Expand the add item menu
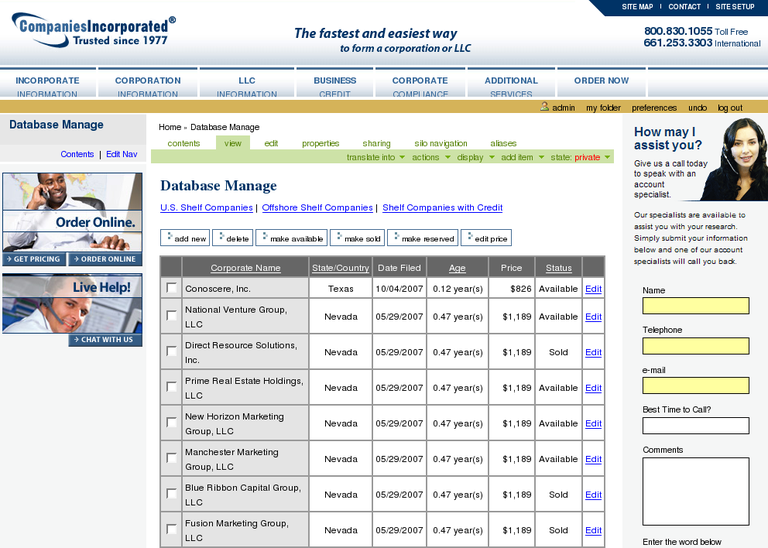768x548 pixels. coord(523,157)
